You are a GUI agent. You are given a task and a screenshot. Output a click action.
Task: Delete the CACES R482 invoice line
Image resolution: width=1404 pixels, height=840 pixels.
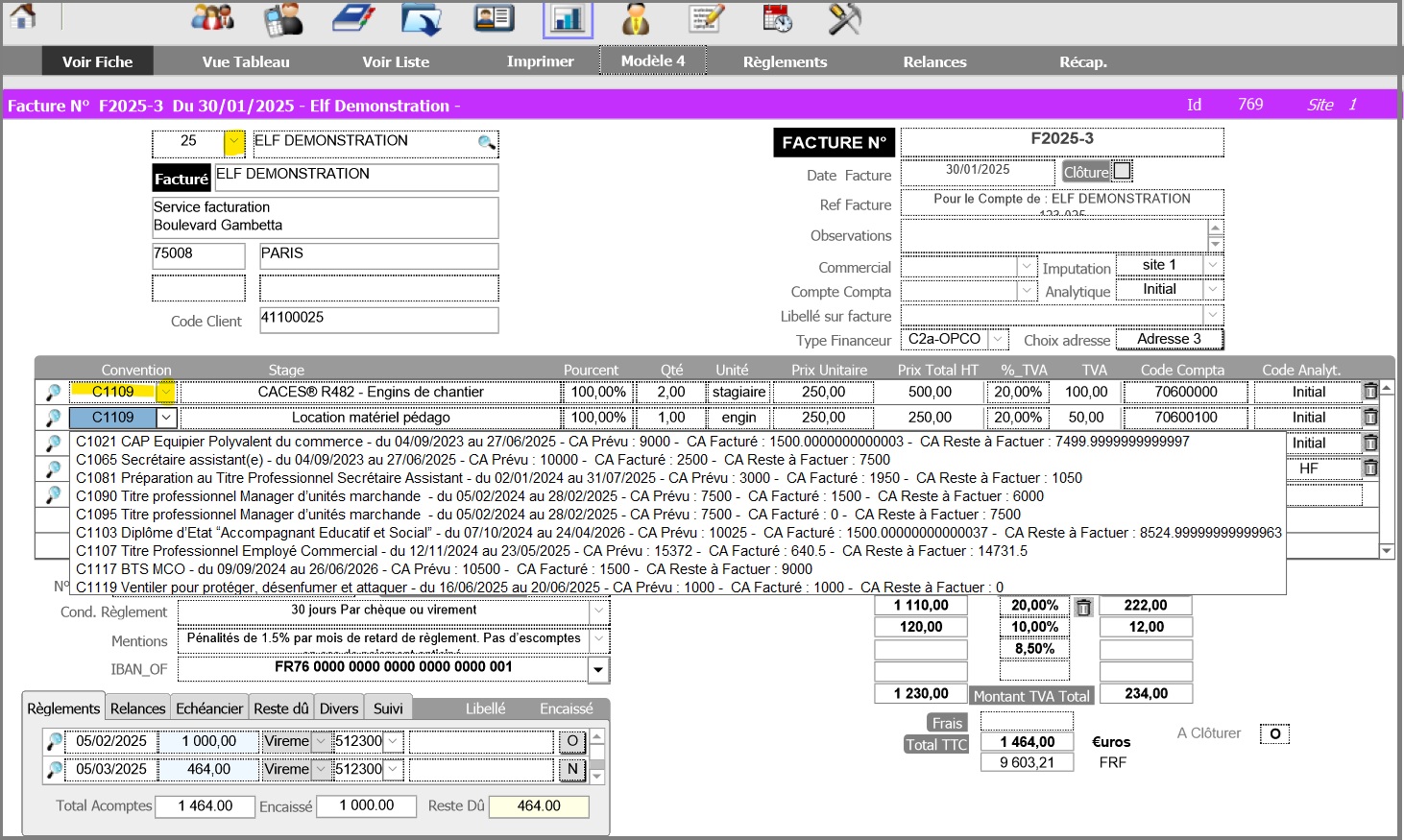coord(1370,392)
